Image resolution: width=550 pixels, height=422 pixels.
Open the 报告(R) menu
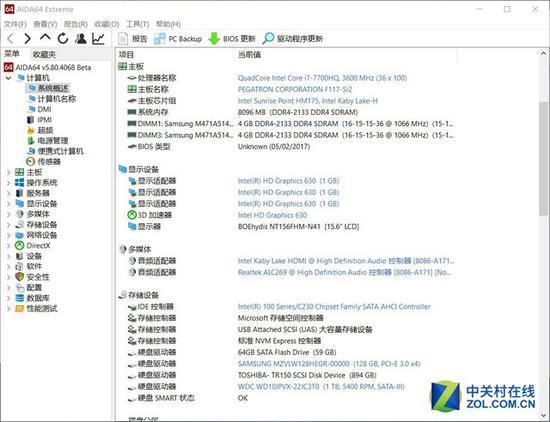click(x=76, y=24)
